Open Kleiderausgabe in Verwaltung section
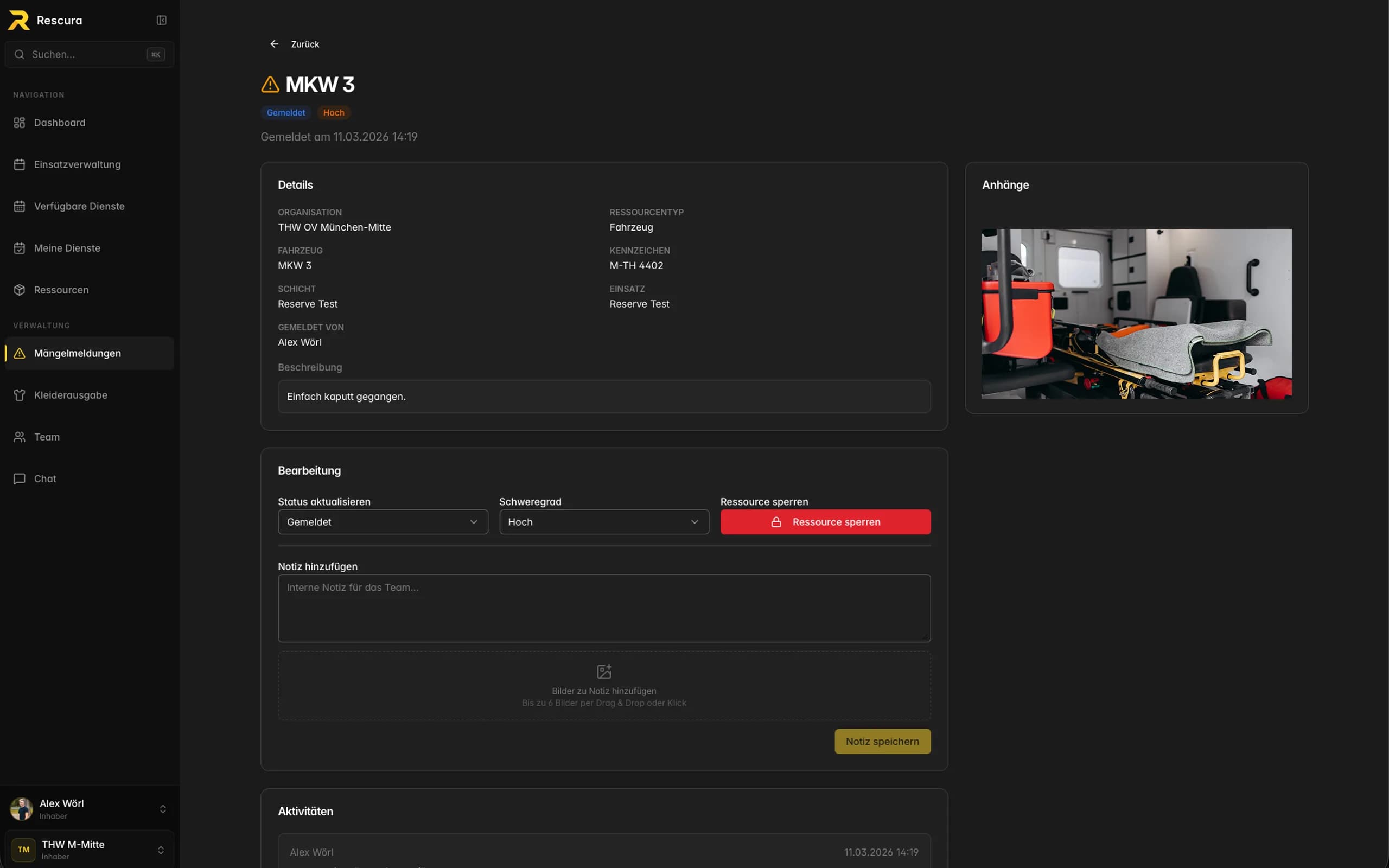Screen dimensions: 1389x868 tap(89, 395)
